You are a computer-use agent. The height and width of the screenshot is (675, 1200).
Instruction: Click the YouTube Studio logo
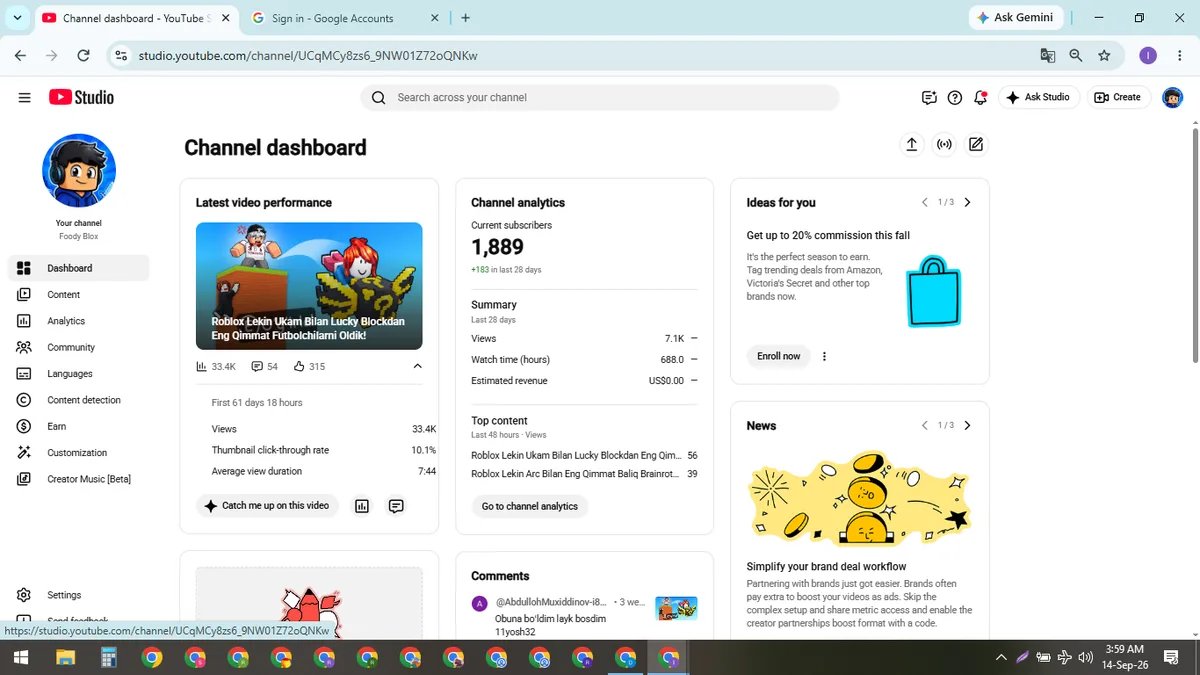[x=81, y=97]
